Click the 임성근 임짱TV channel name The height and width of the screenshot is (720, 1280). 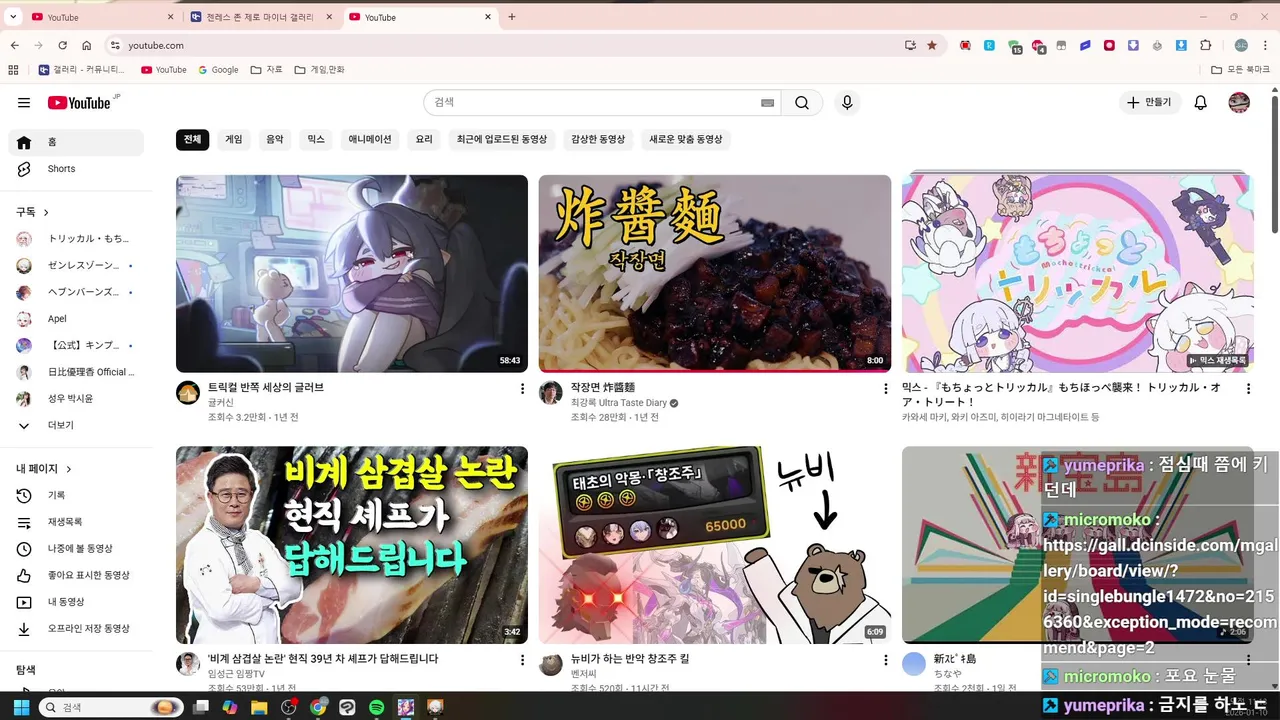click(236, 675)
